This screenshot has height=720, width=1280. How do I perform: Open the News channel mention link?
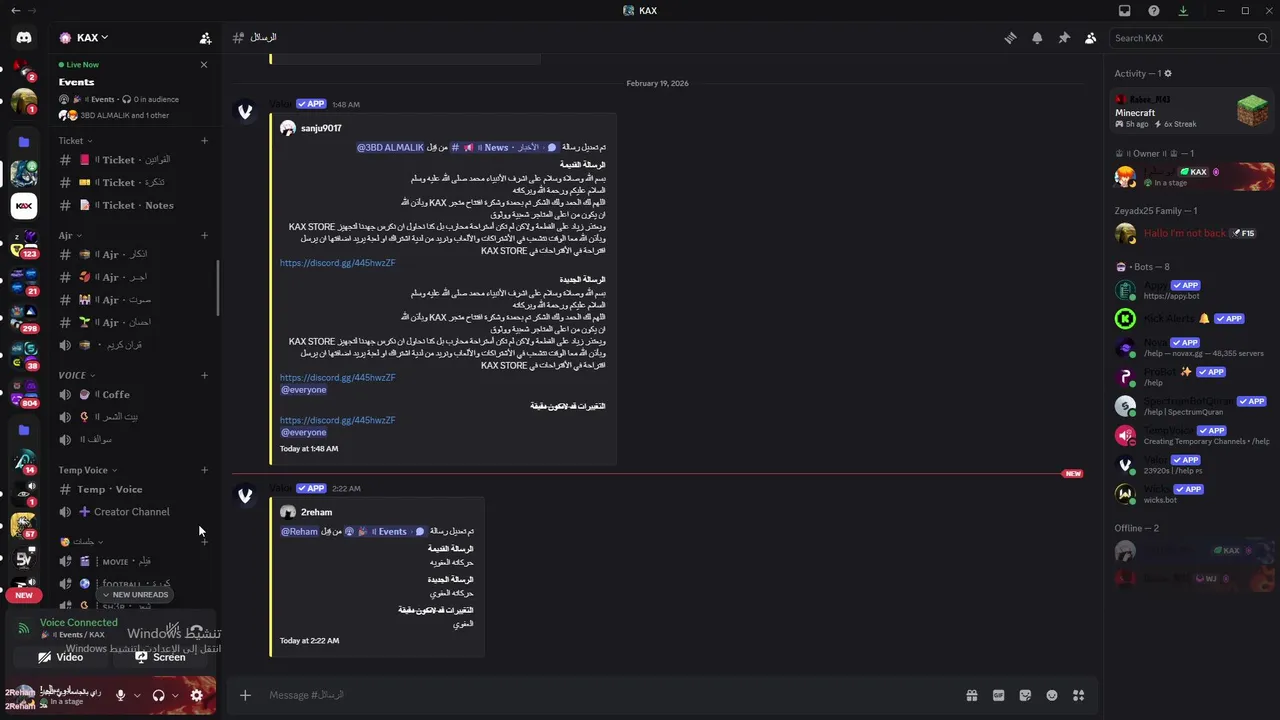(503, 148)
